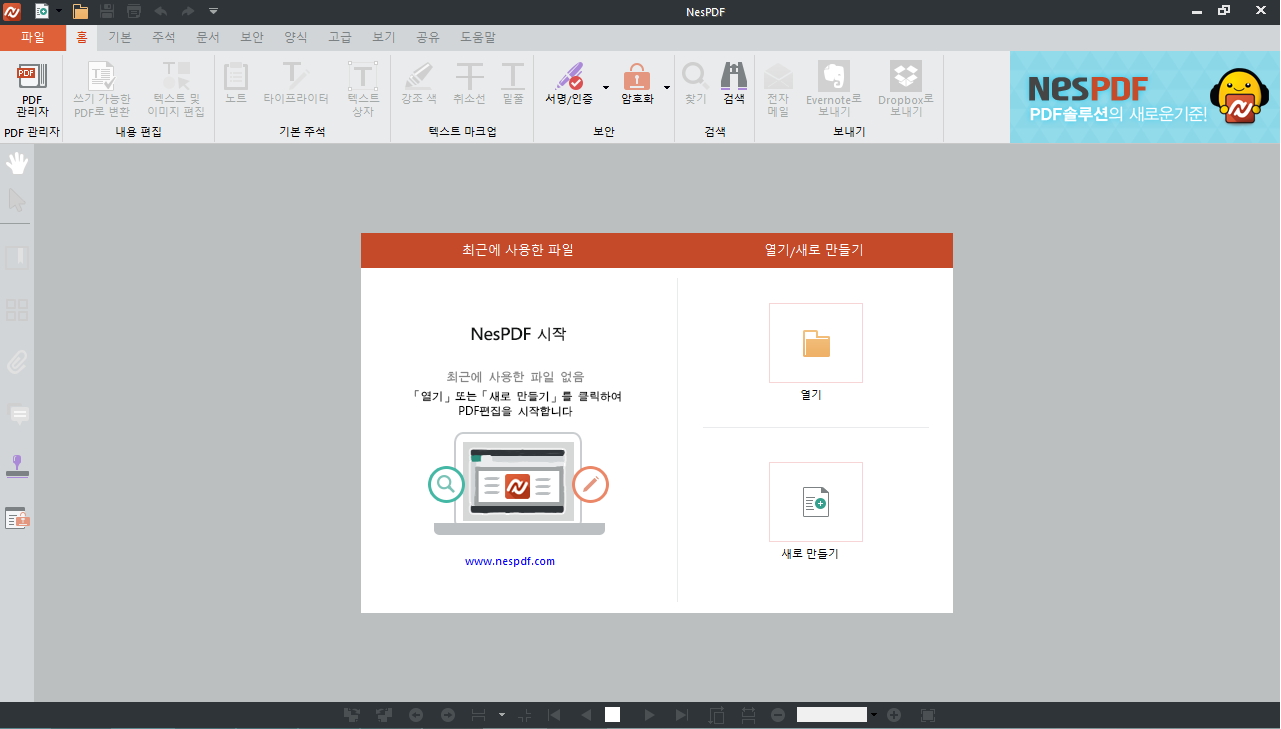Jump to the last page in status bar
This screenshot has height=729, width=1281.
(682, 715)
